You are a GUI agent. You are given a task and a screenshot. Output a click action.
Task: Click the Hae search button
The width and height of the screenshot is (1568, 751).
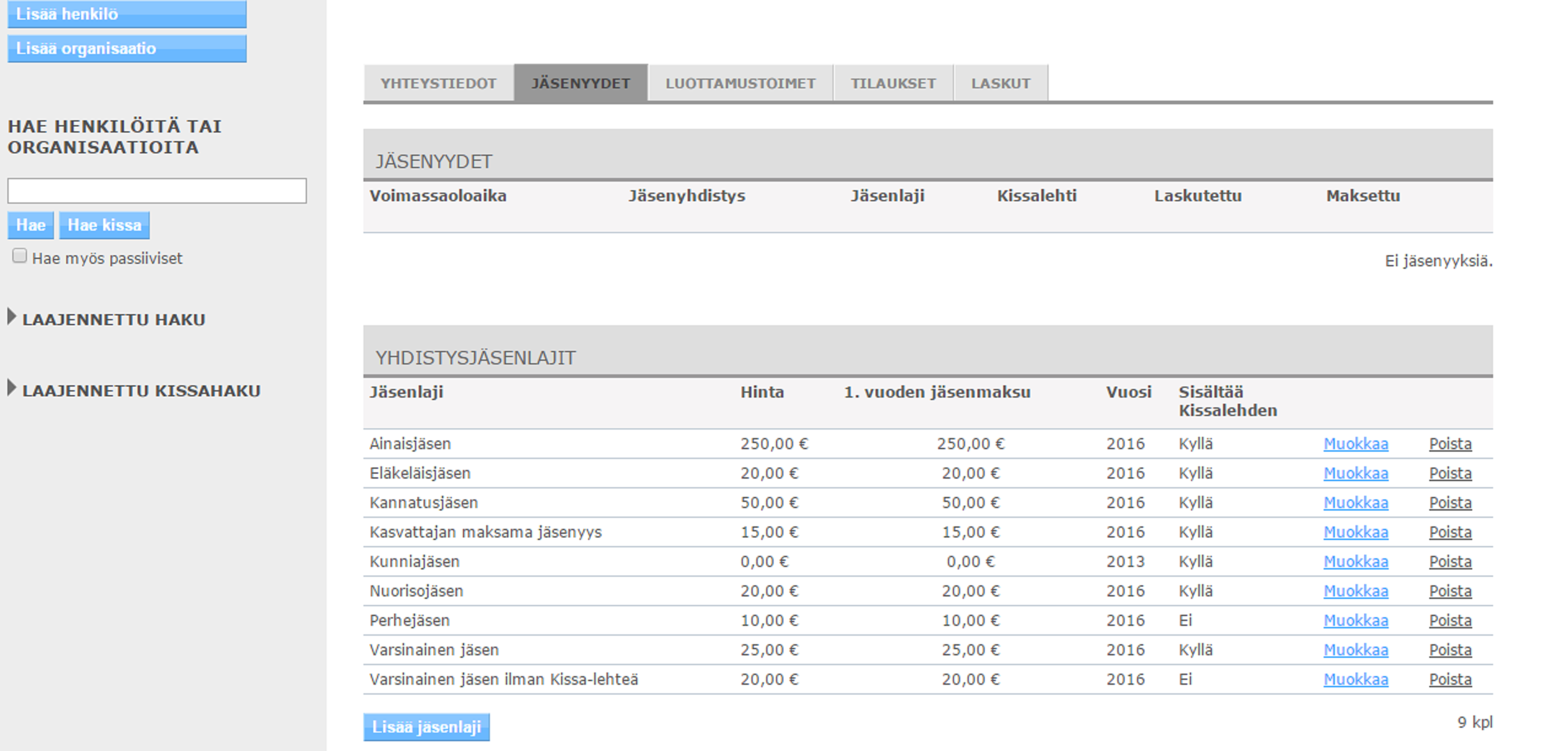point(31,225)
